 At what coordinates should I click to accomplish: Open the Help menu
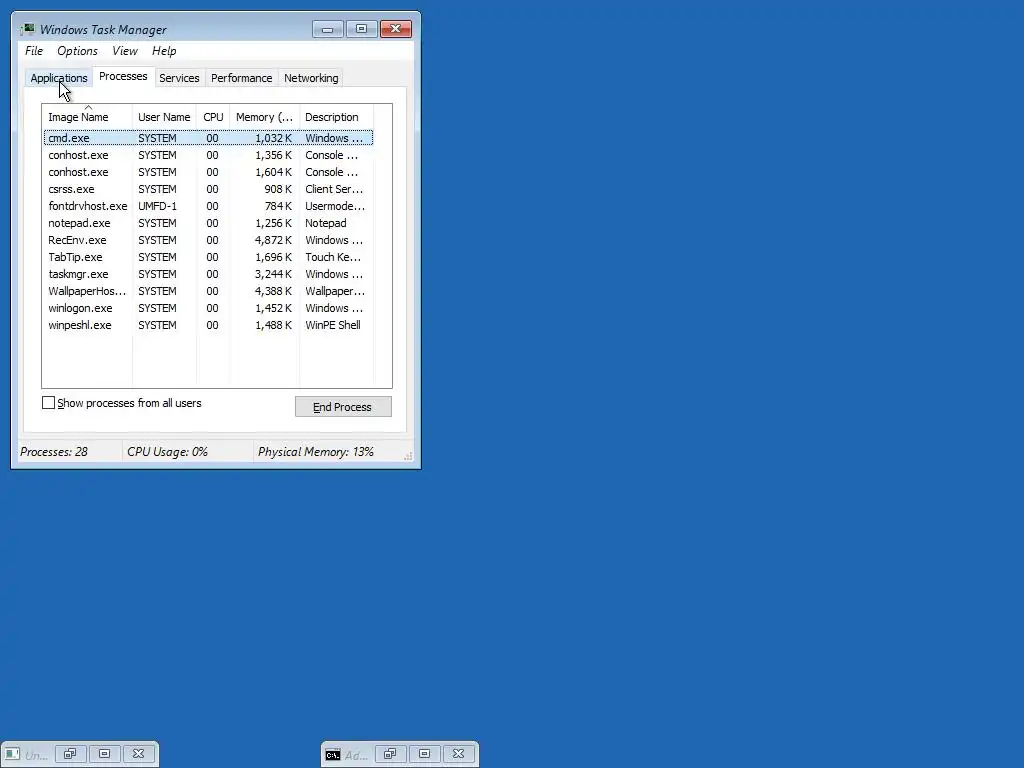point(164,51)
